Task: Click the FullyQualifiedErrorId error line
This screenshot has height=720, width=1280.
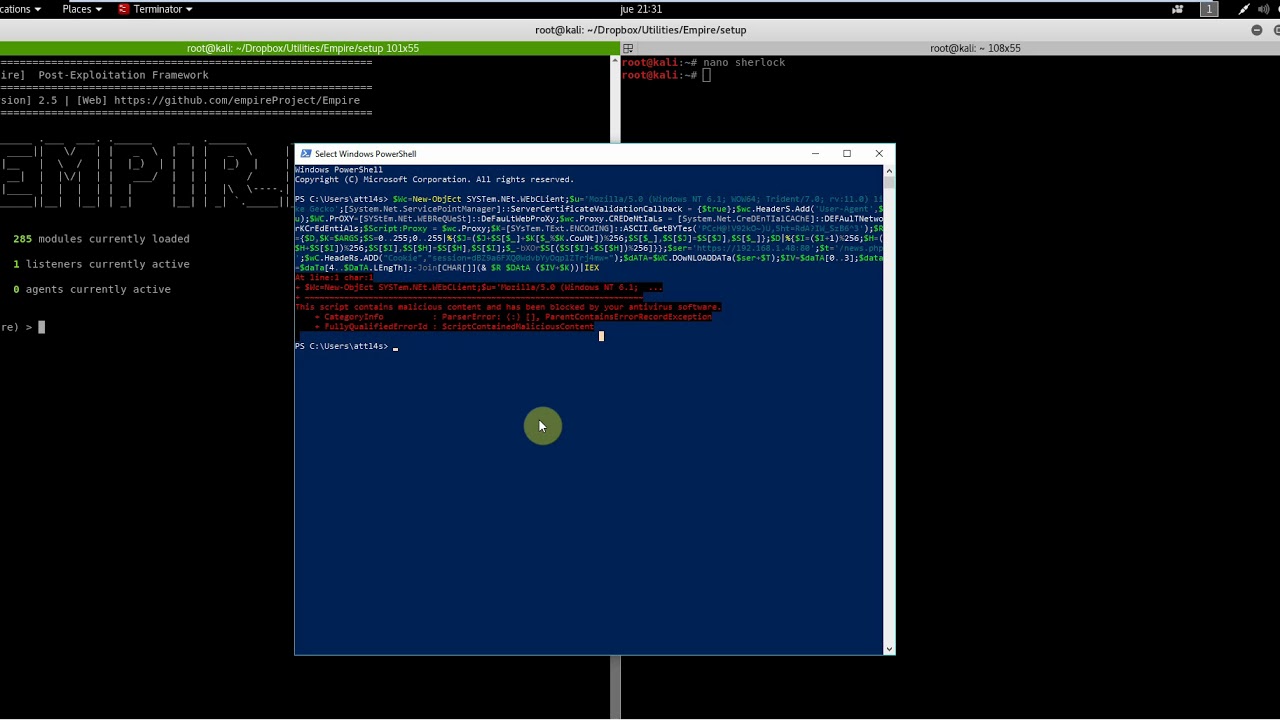Action: tap(454, 326)
